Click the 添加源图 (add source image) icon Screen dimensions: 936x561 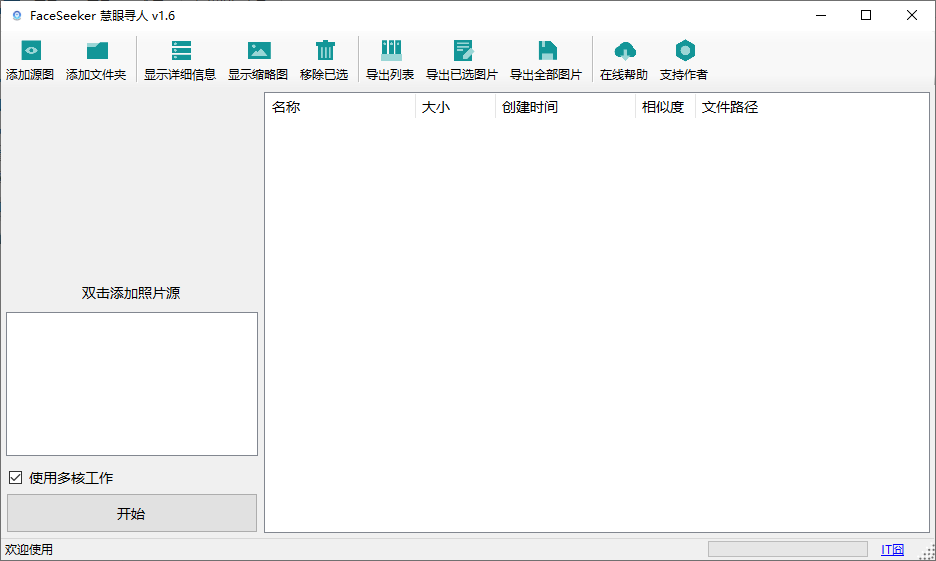[30, 51]
